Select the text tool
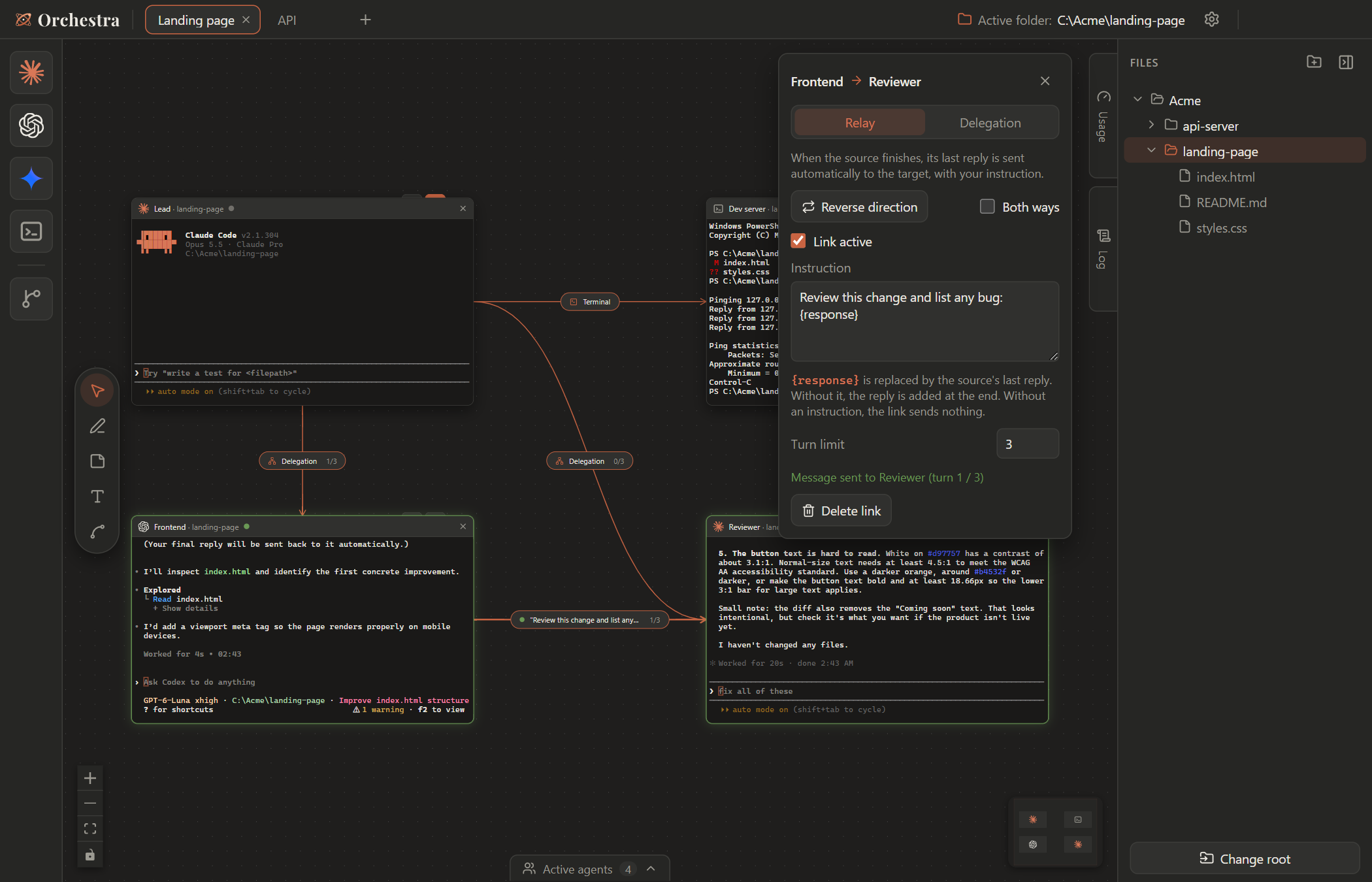 click(x=97, y=497)
